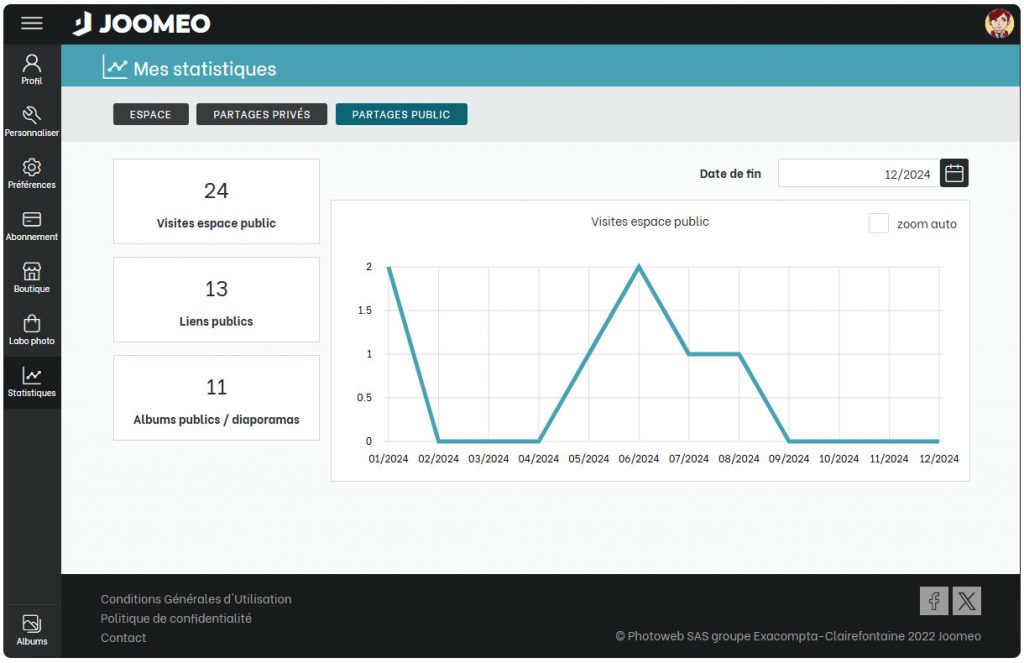Open the calendar date picker
The image size is (1024, 663).
tap(955, 174)
